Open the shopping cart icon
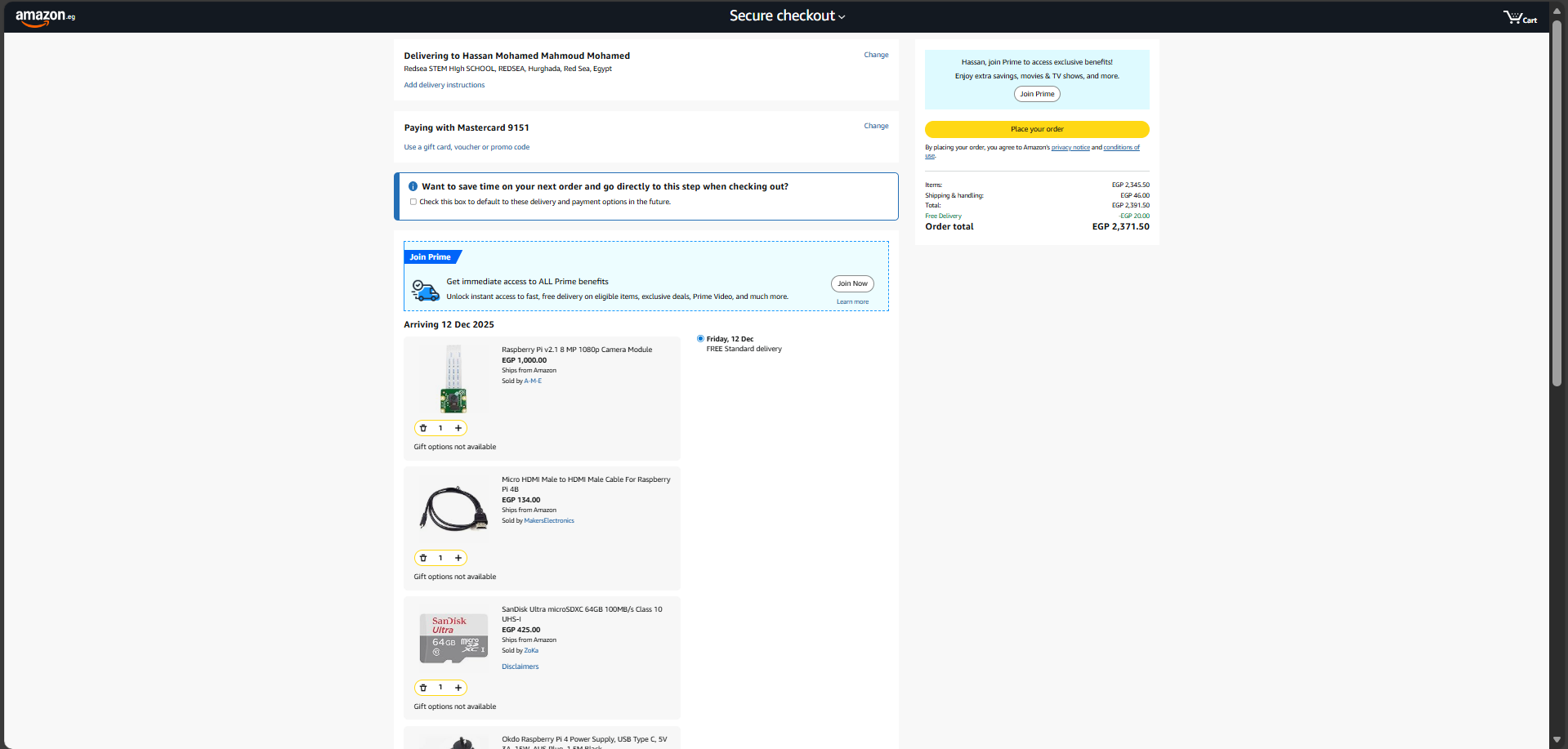This screenshot has height=749, width=1568. 1519,17
